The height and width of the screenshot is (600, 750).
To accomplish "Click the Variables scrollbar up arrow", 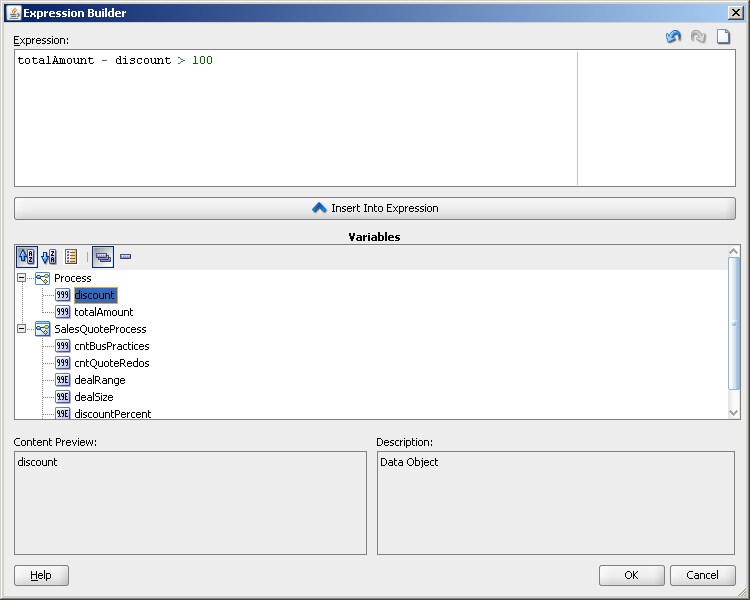I will click(734, 251).
